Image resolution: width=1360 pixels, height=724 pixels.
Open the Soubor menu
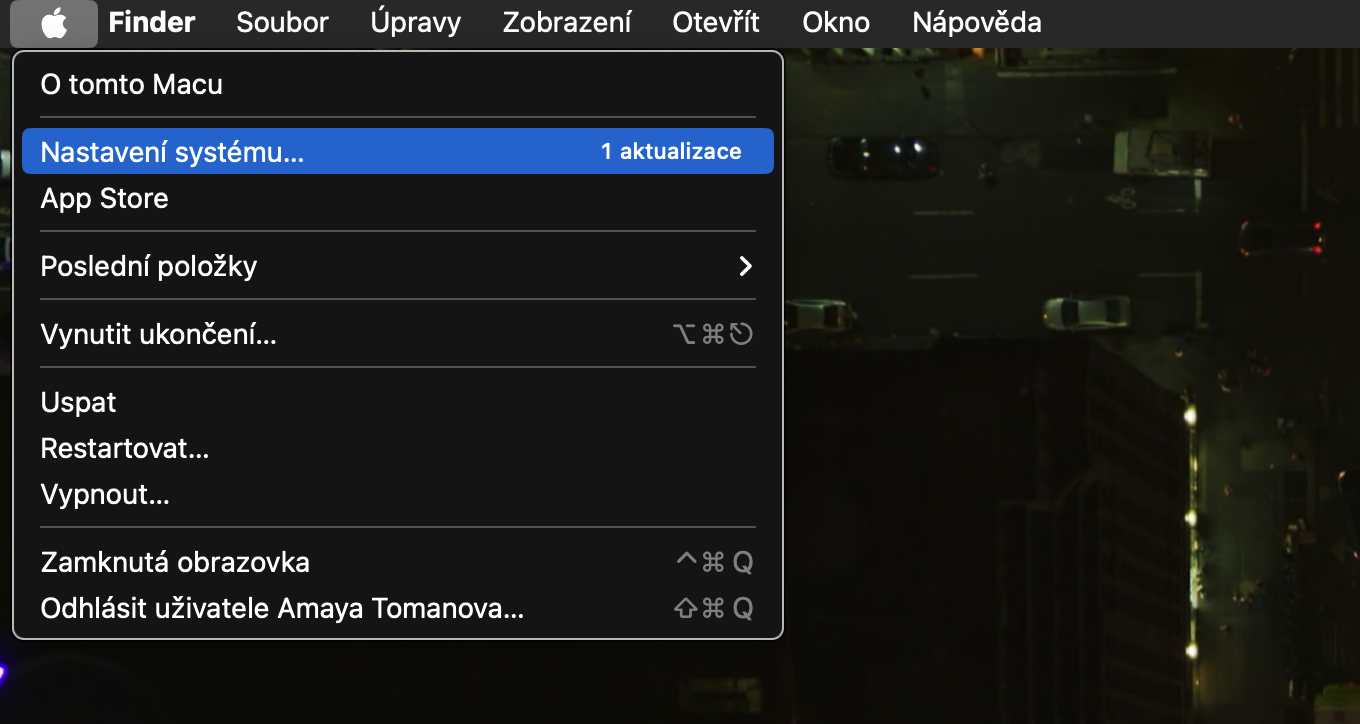[282, 22]
